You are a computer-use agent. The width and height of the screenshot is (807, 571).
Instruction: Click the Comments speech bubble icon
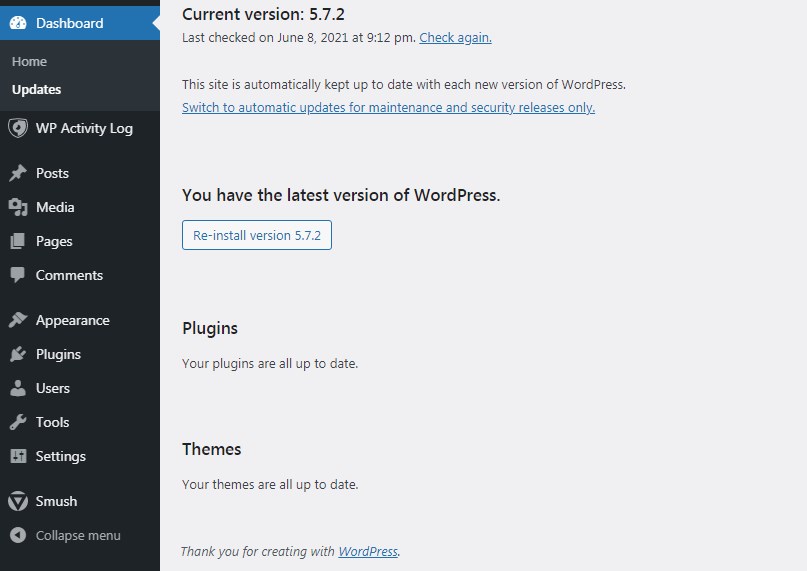tap(17, 275)
